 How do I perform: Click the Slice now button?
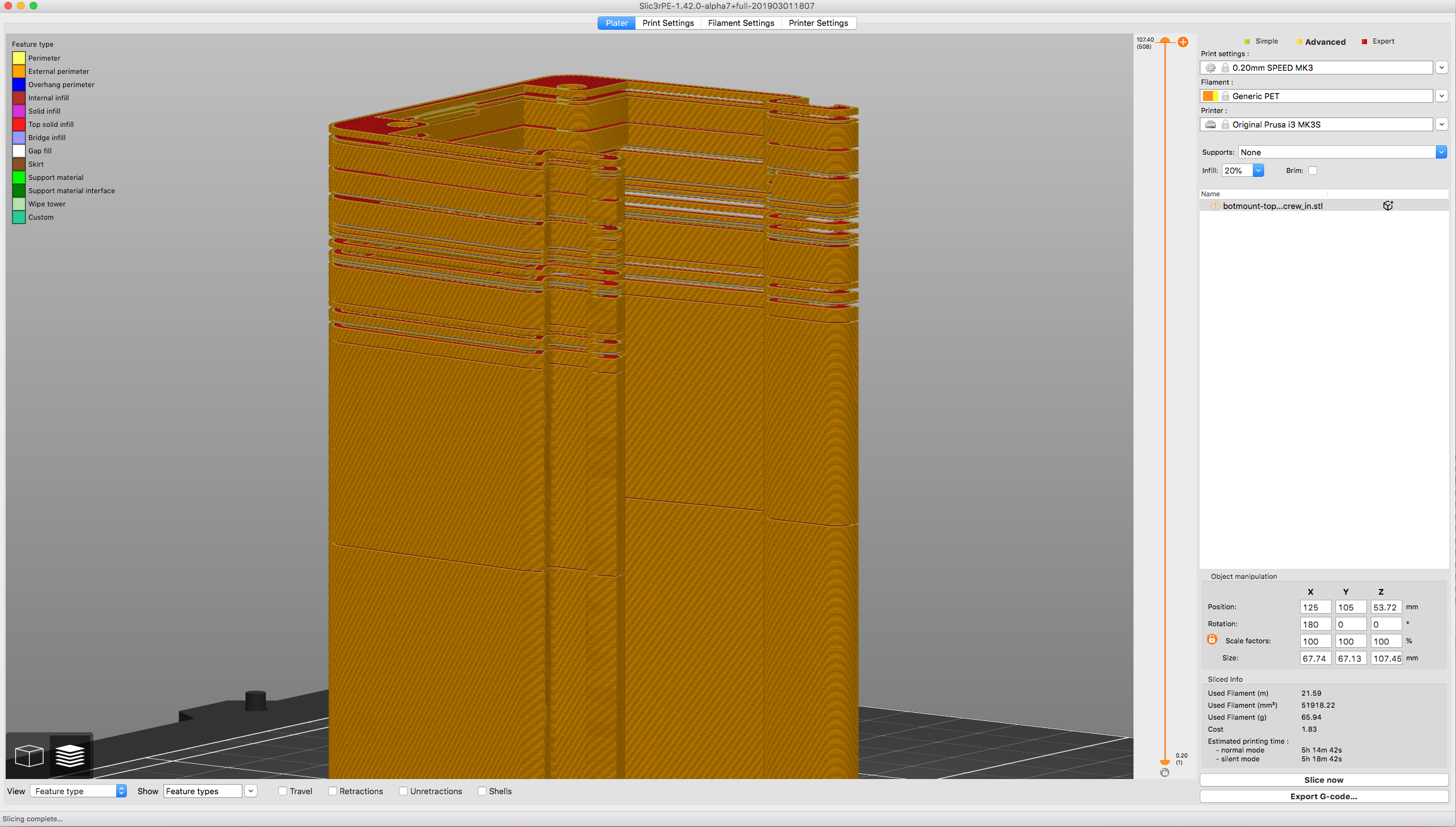pos(1323,780)
